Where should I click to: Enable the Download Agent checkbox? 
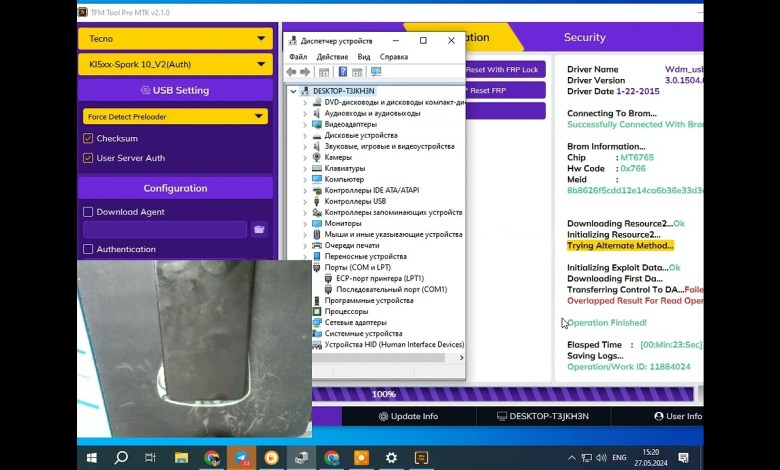88,212
